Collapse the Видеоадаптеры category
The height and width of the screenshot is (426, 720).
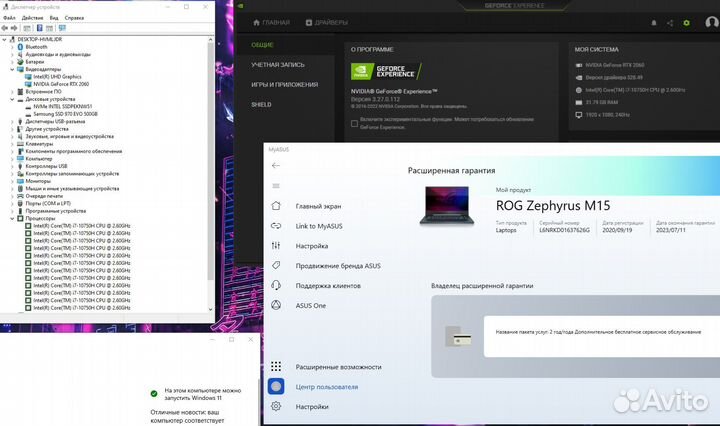[x=12, y=69]
